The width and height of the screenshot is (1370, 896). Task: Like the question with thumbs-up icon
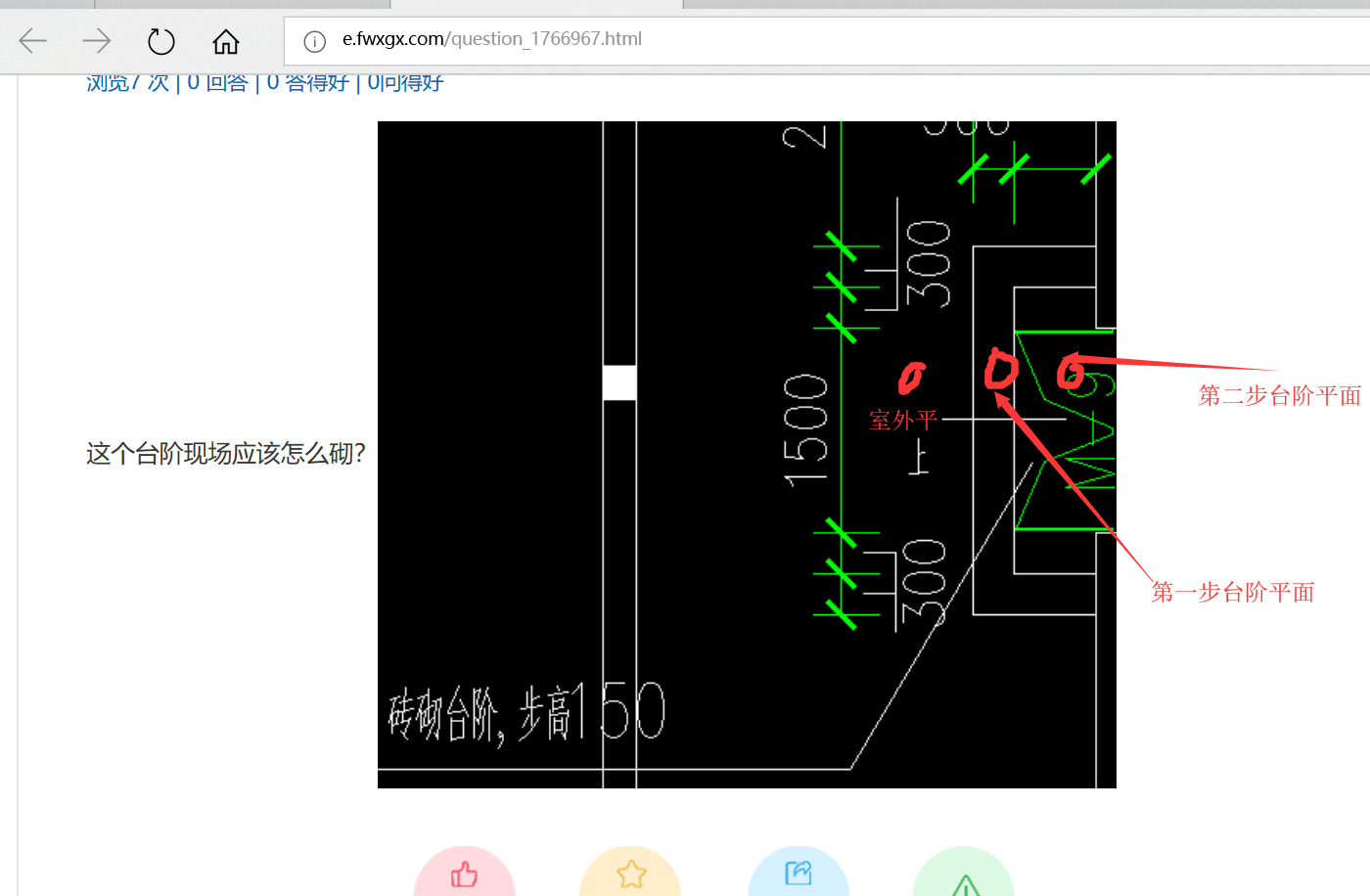(465, 873)
